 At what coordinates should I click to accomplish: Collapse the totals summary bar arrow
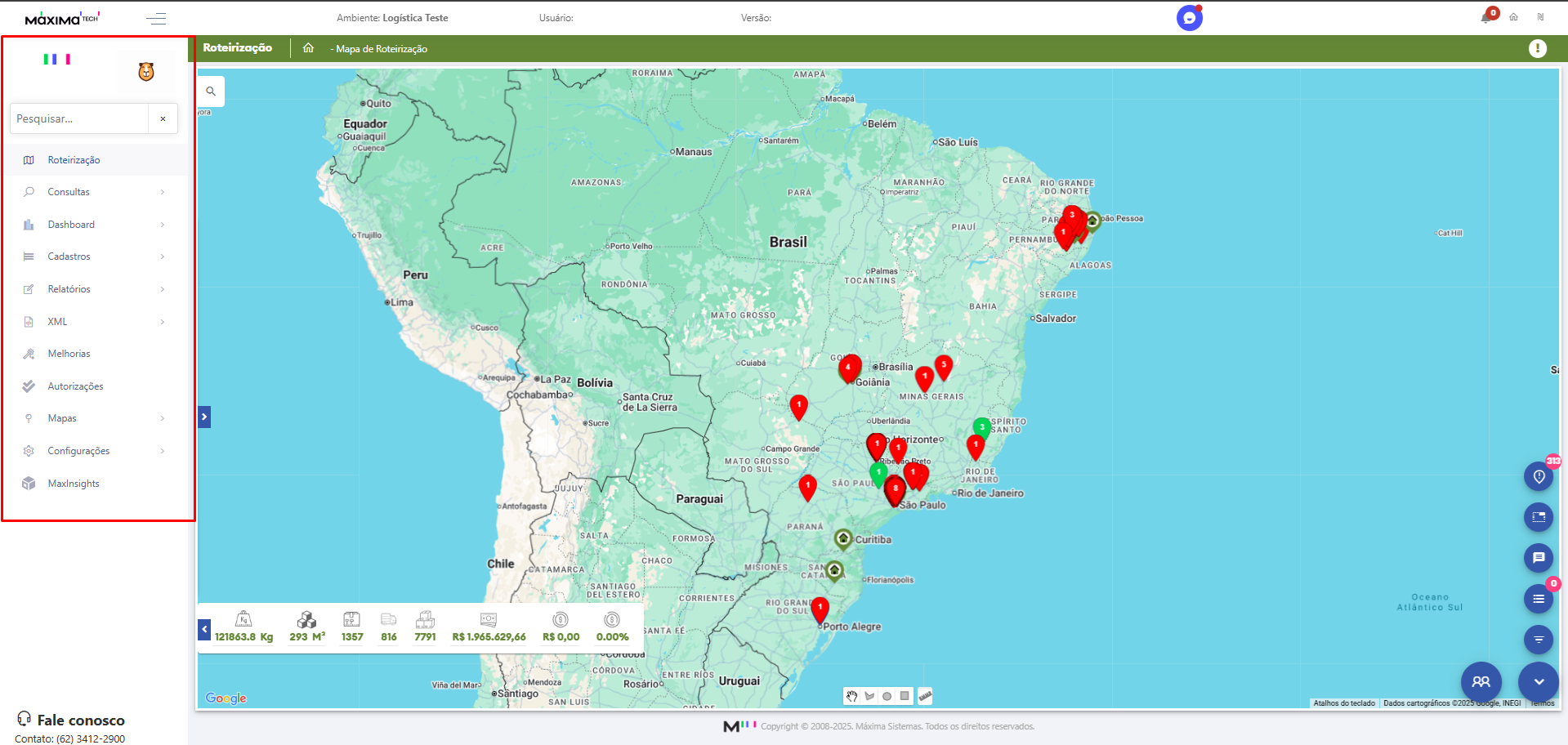pyautogui.click(x=204, y=629)
